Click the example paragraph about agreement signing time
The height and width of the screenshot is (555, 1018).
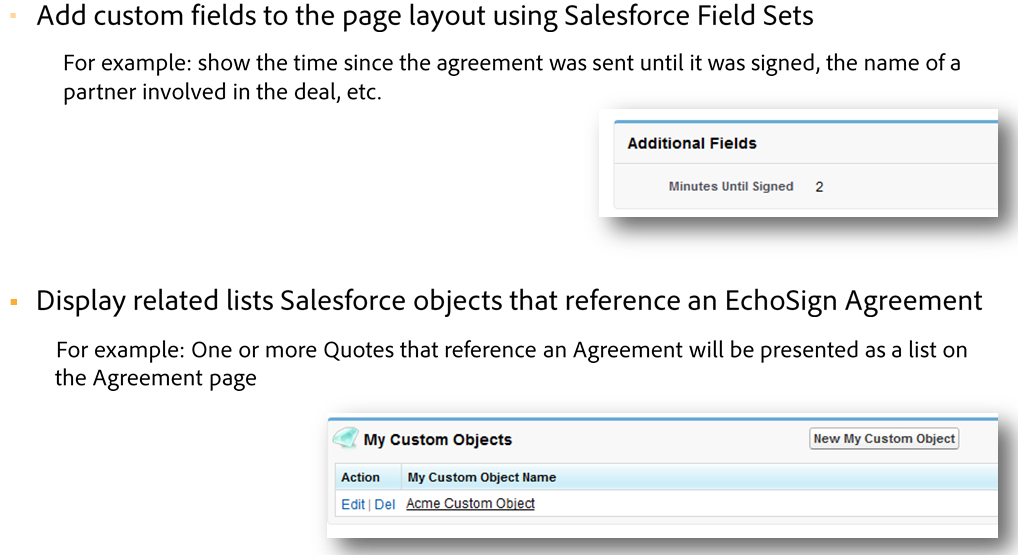510,64
